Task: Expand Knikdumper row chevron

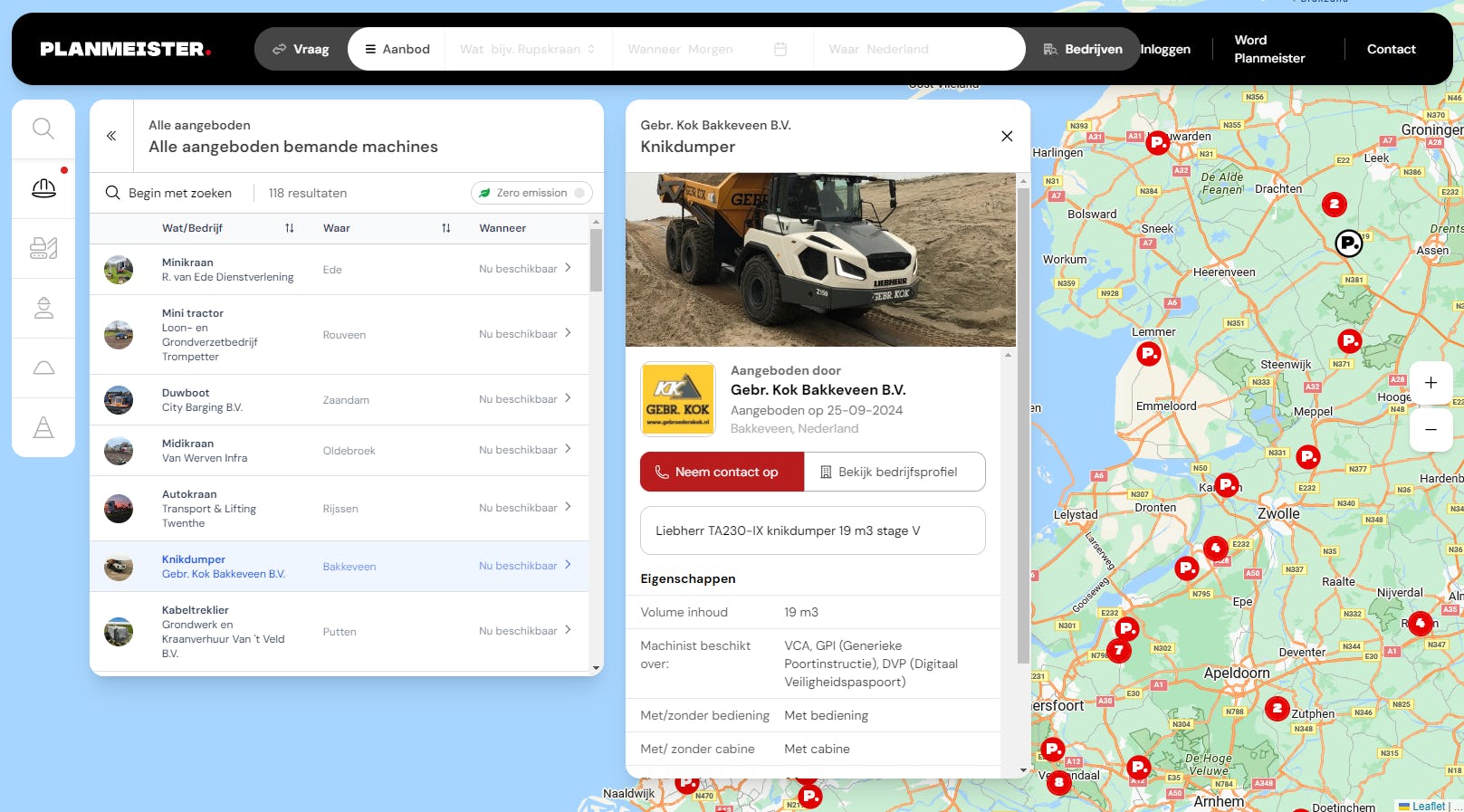Action: pos(568,565)
